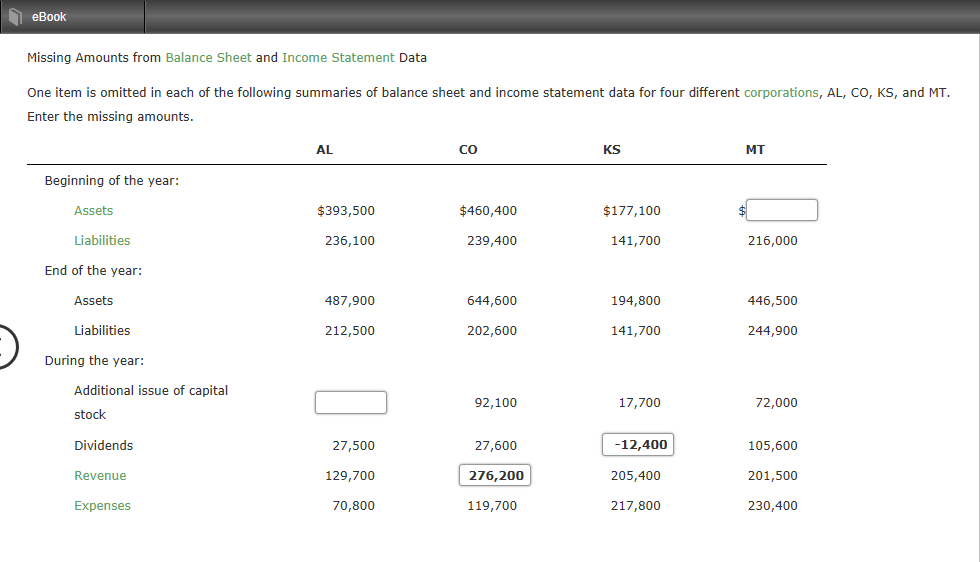Click the End of the year heading

[x=93, y=271]
